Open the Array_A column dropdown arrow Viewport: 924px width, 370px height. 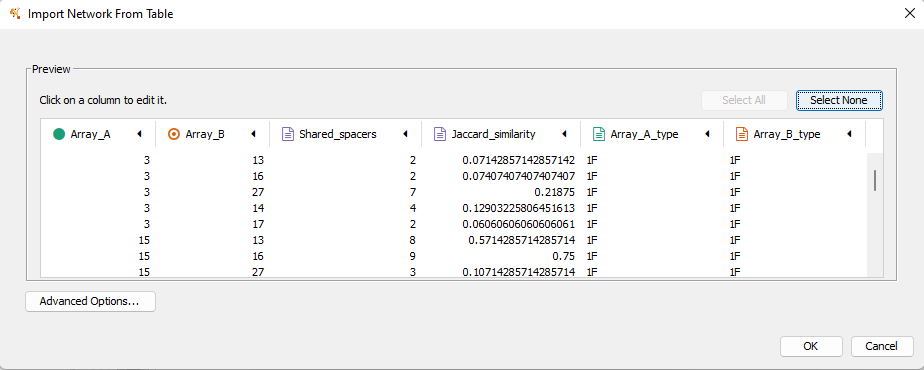pos(140,134)
